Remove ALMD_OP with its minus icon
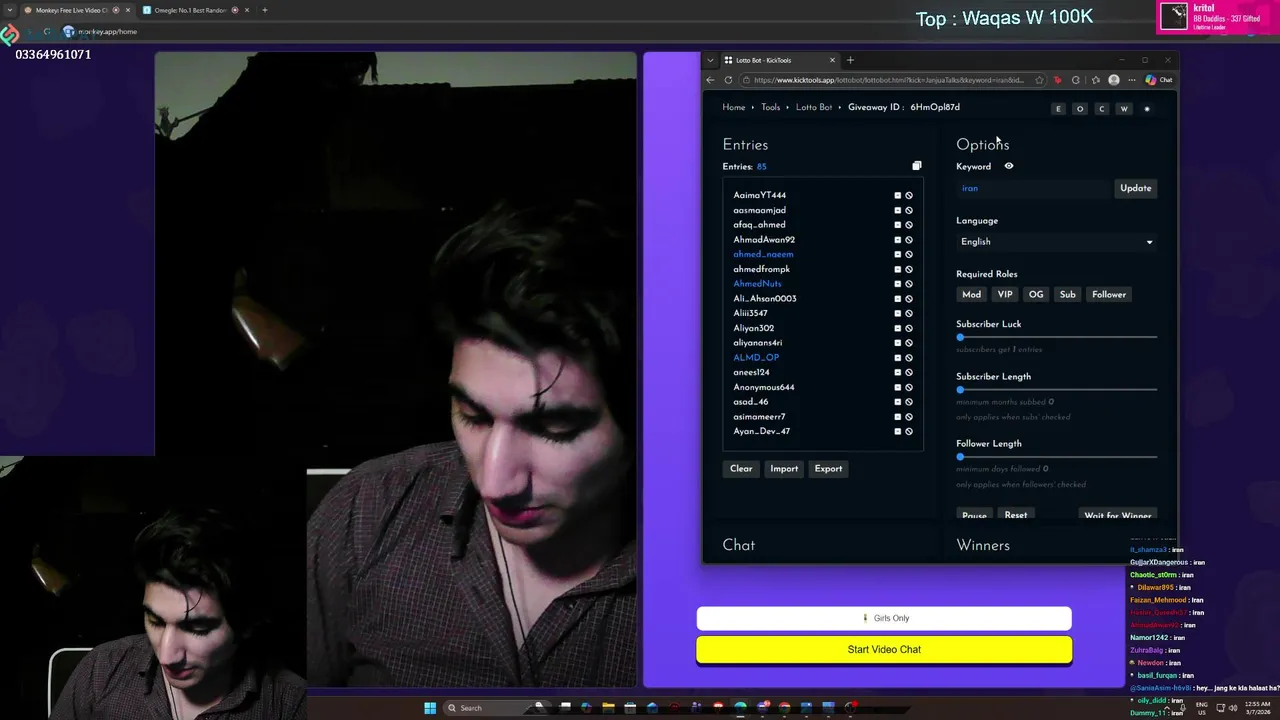The image size is (1280, 720). click(897, 358)
